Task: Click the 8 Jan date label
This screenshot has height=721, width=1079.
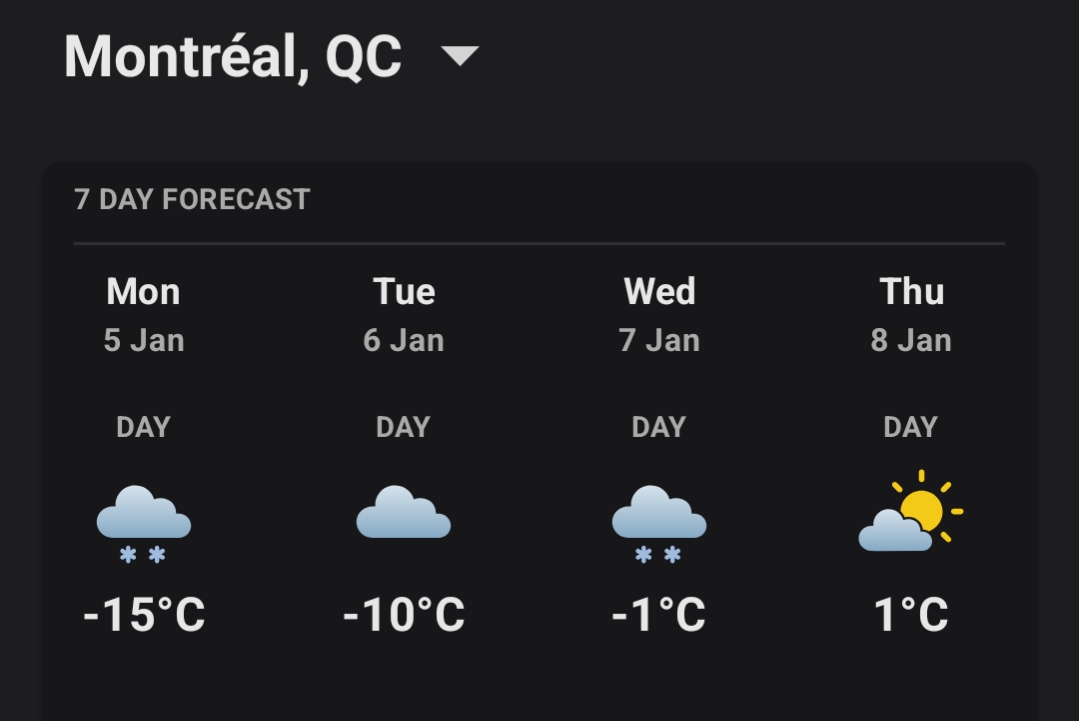Action: tap(911, 340)
